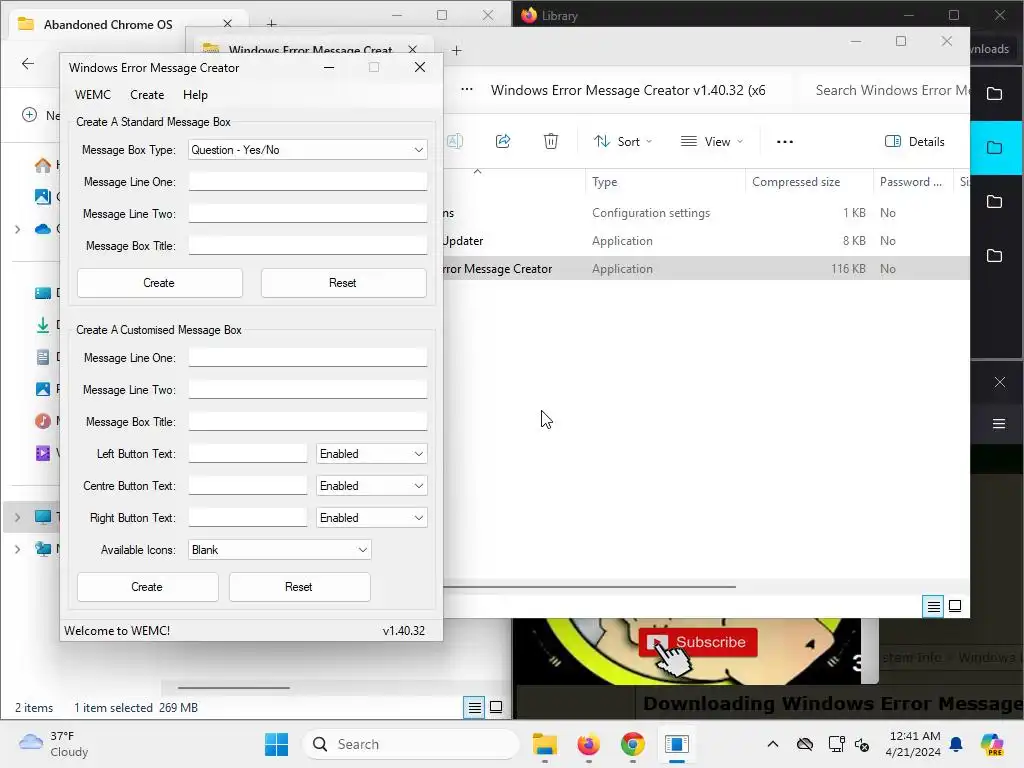Open the Message Box Type dropdown
Viewport: 1024px width, 768px height.
click(308, 150)
